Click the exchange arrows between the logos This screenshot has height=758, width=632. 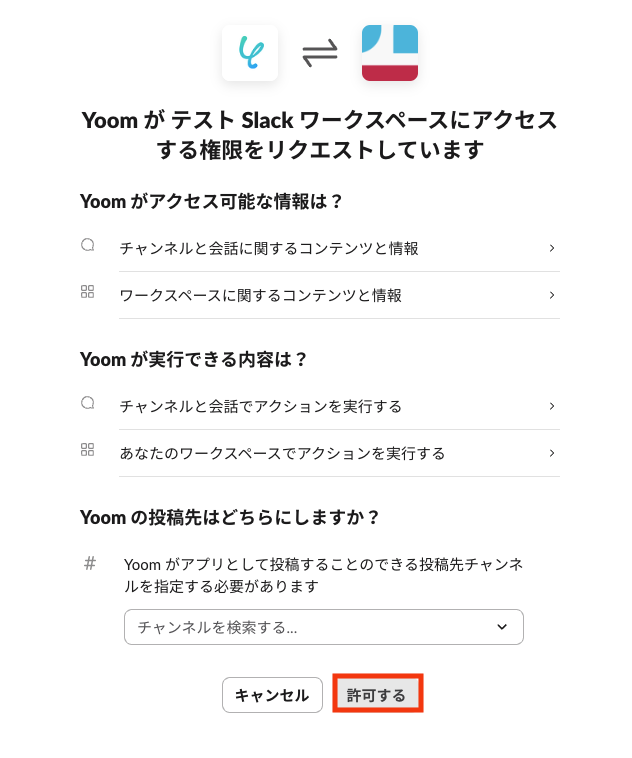pos(320,53)
